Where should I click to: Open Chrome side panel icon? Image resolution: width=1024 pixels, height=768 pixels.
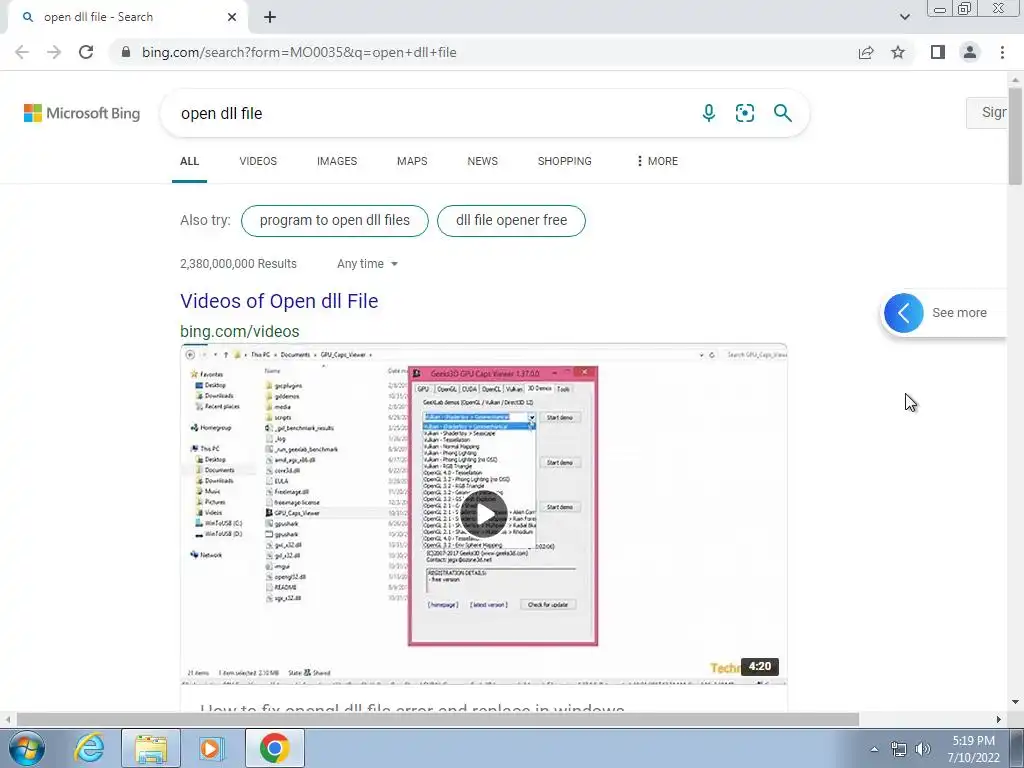click(938, 52)
